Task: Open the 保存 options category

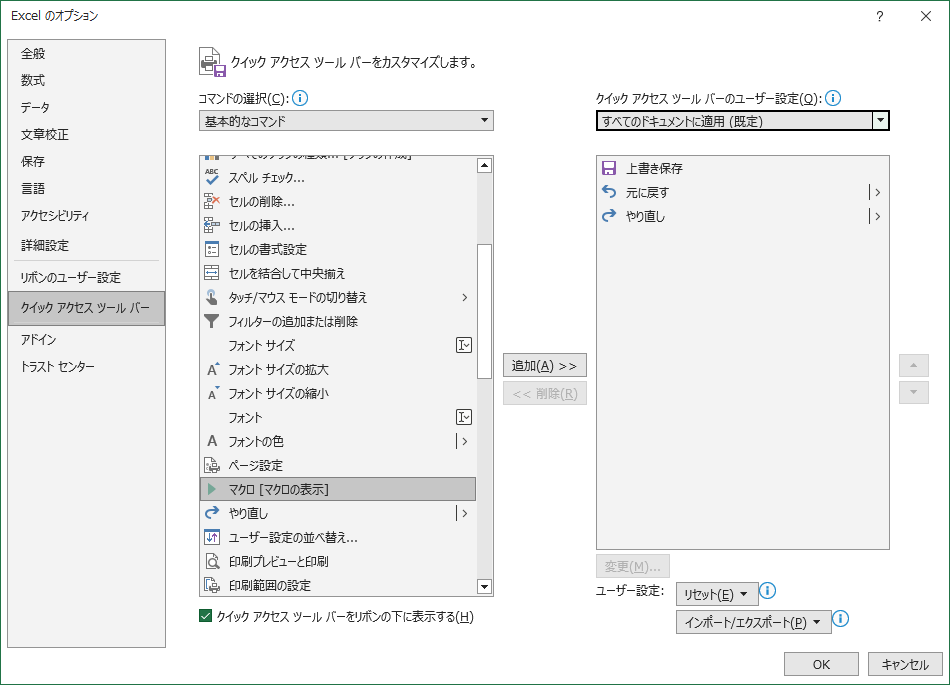Action: coord(86,161)
